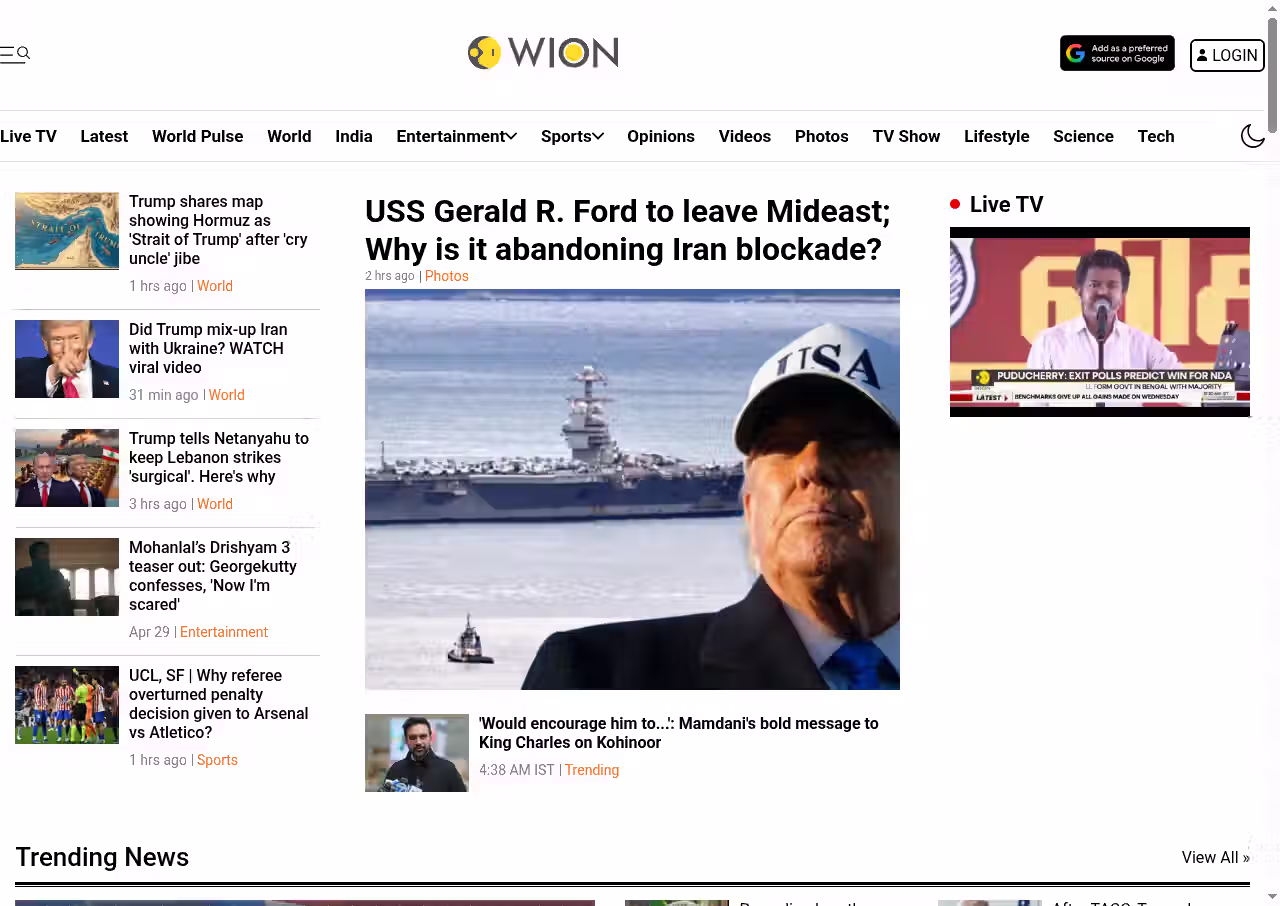
Task: Open the UCL referee penalty article thumbnail
Action: (67, 705)
